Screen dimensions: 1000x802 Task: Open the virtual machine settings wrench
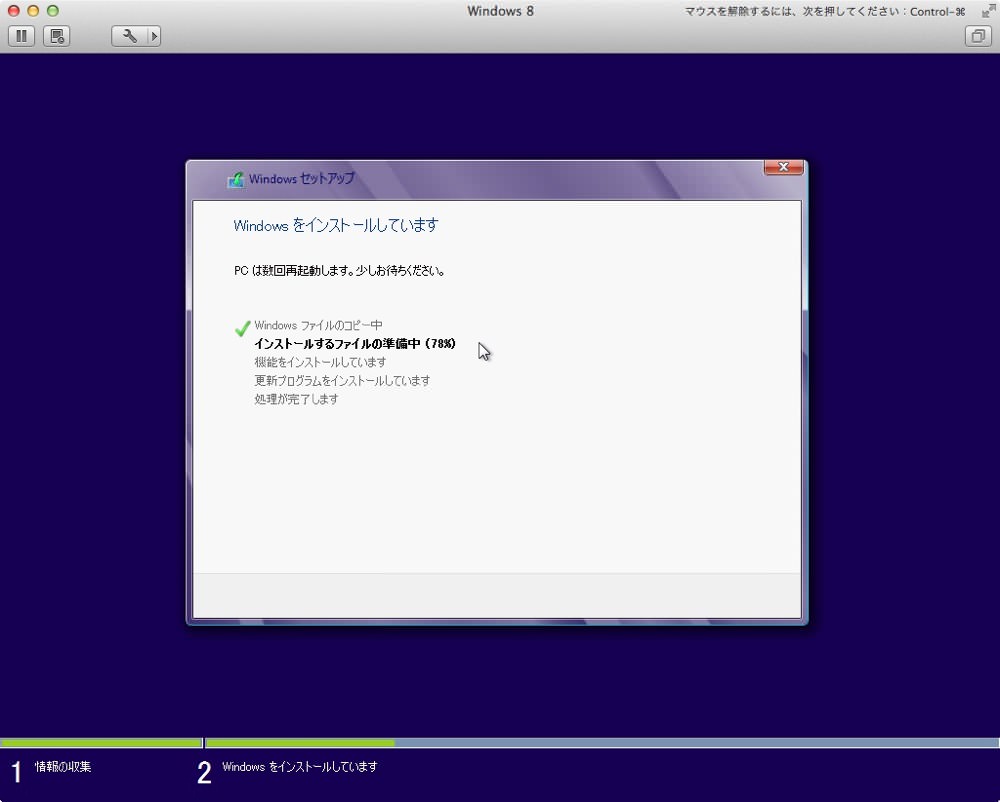[x=129, y=36]
